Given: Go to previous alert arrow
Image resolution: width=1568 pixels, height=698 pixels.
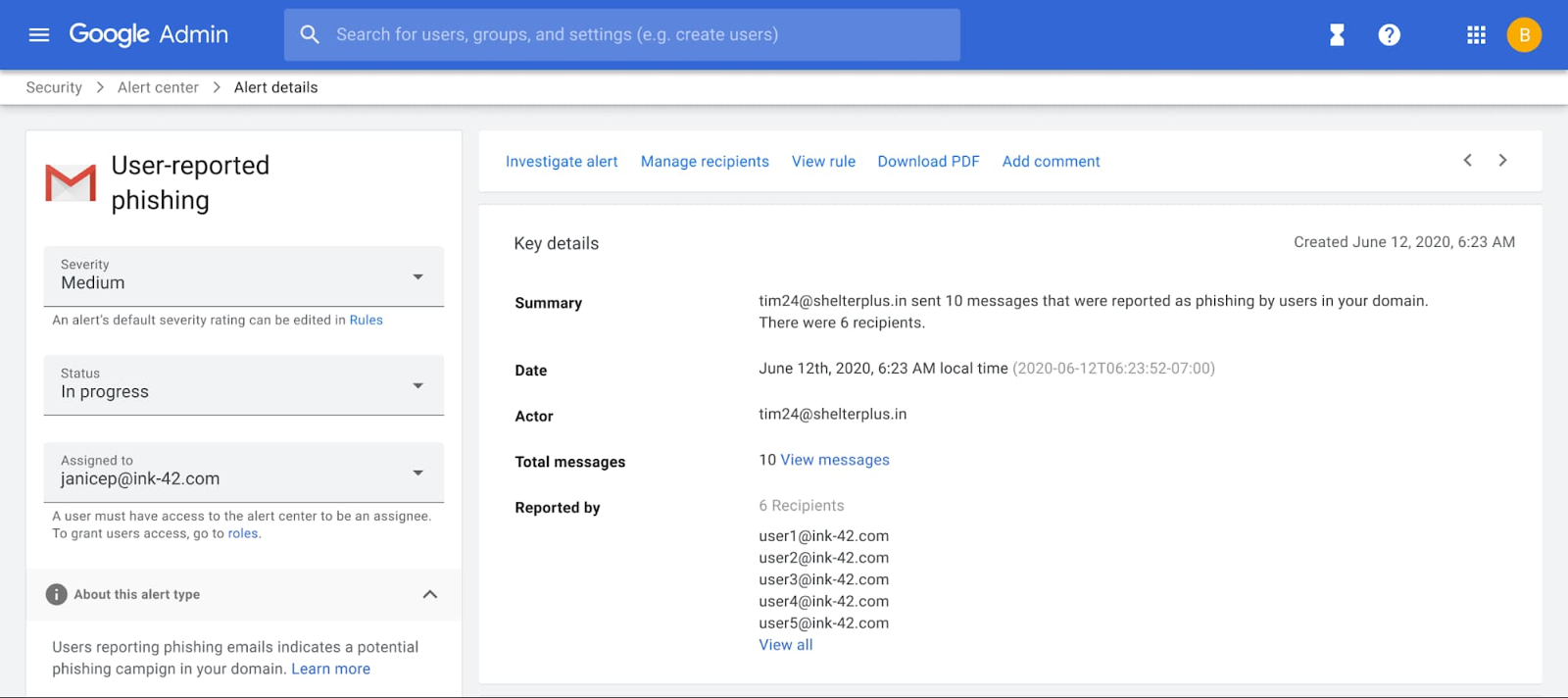Looking at the screenshot, I should pos(1467,161).
